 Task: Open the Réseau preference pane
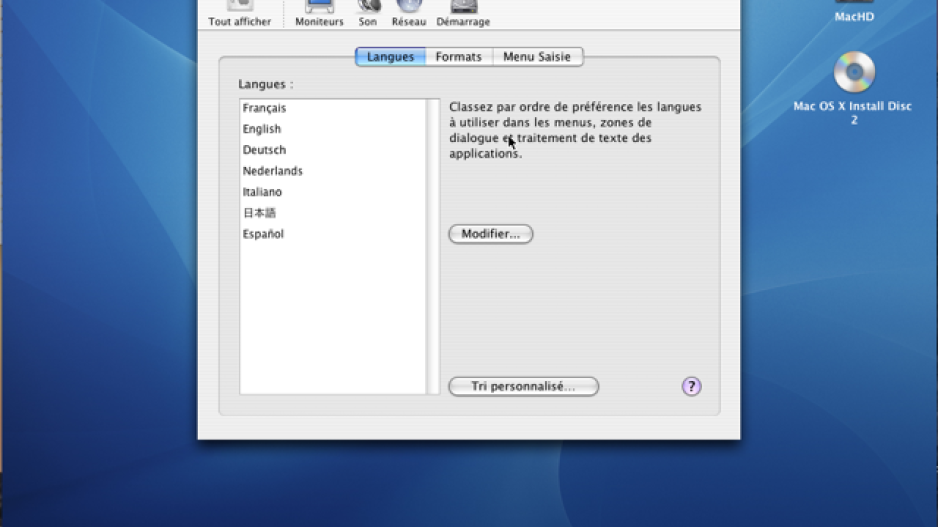coord(409,13)
